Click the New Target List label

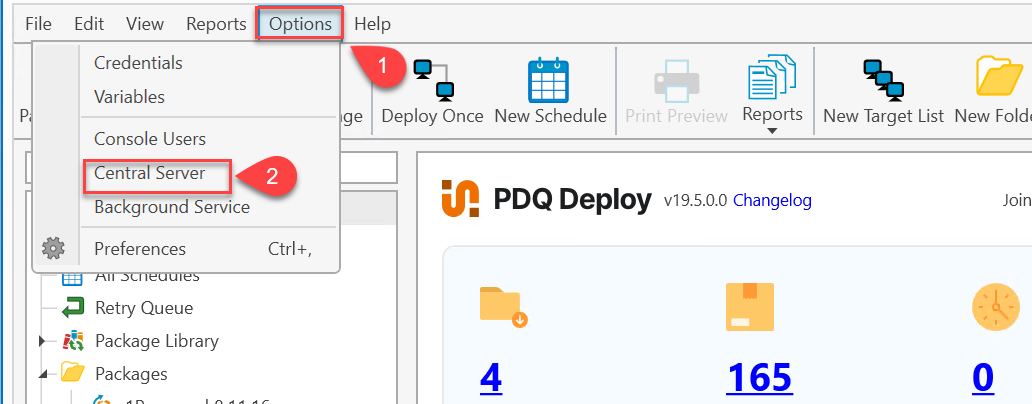[x=883, y=116]
